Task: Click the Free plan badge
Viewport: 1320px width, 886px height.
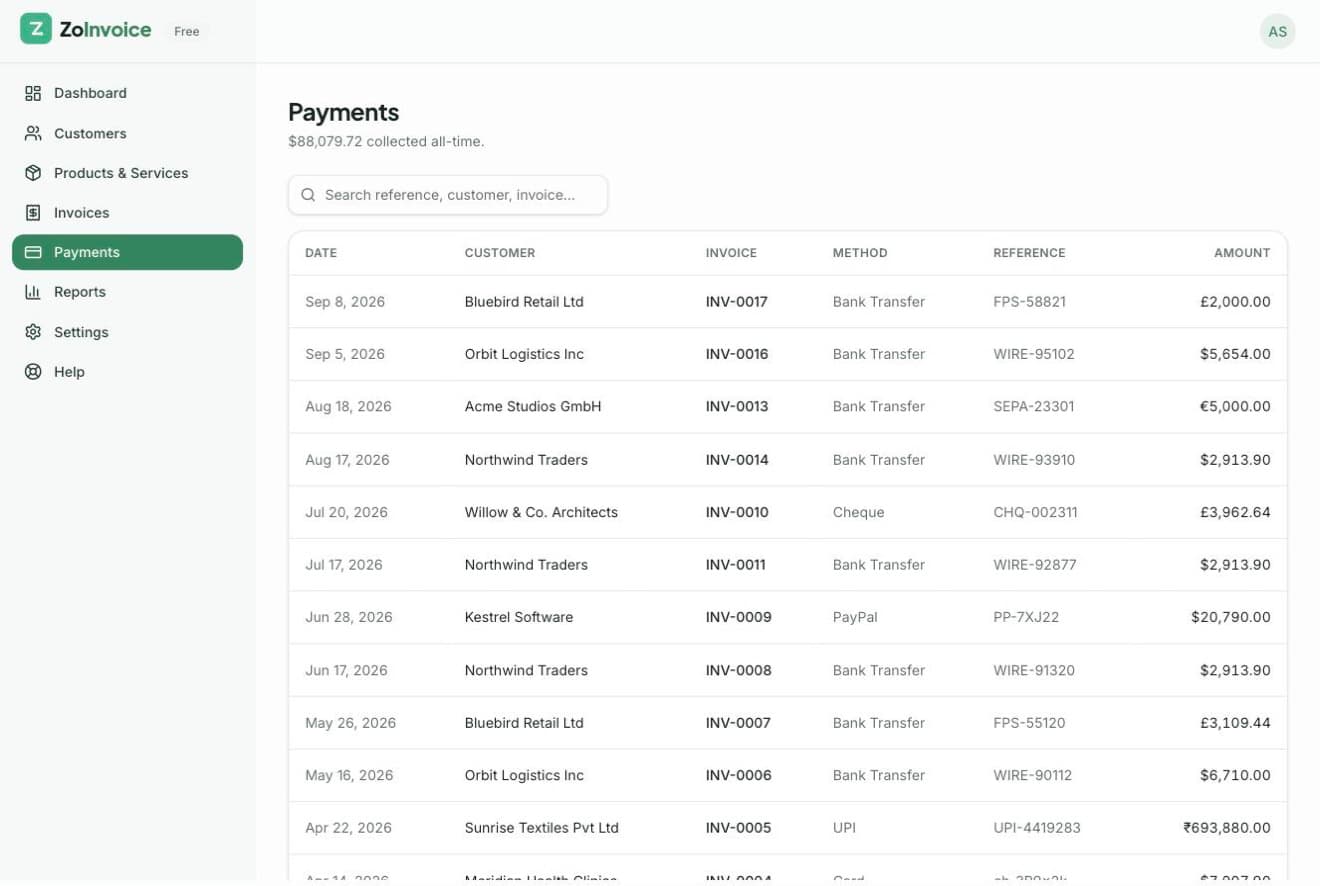Action: tap(187, 31)
